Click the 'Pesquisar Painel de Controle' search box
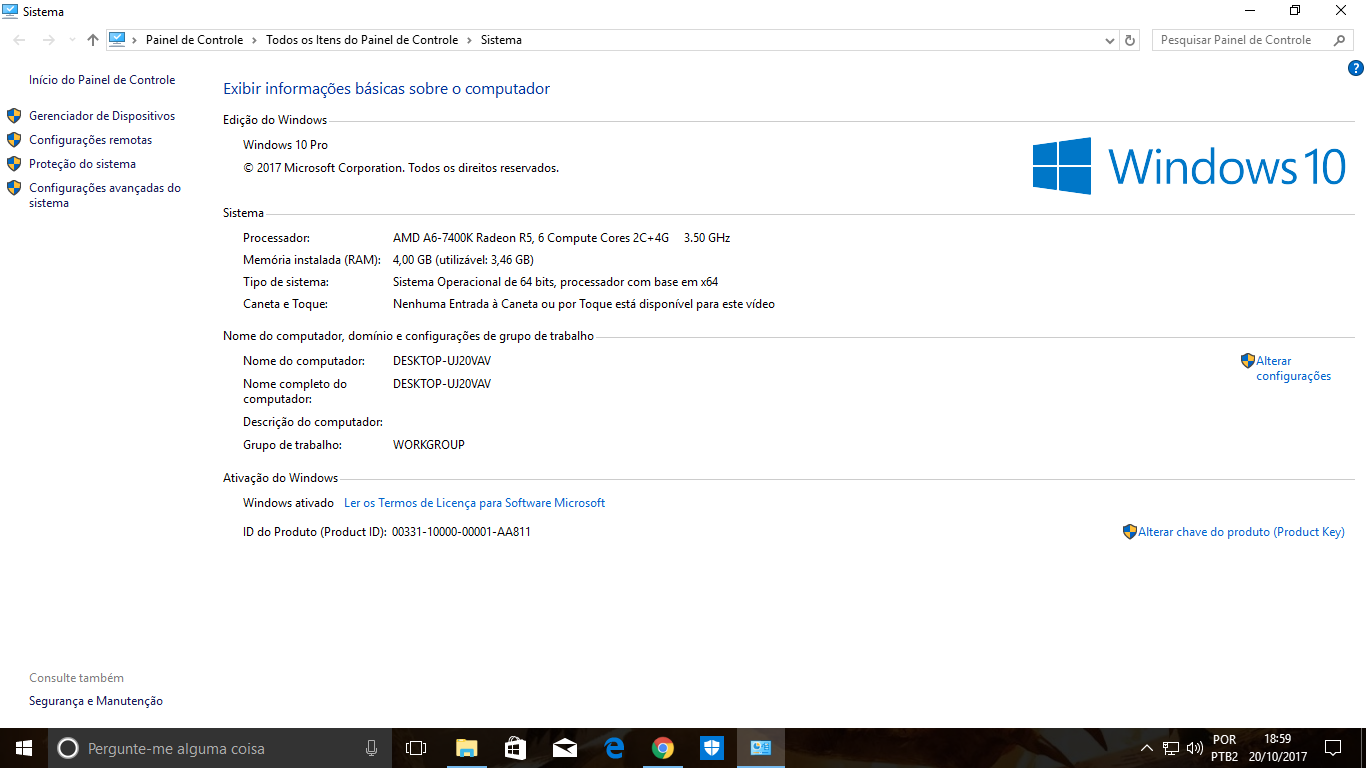This screenshot has height=768, width=1366. (x=1240, y=40)
